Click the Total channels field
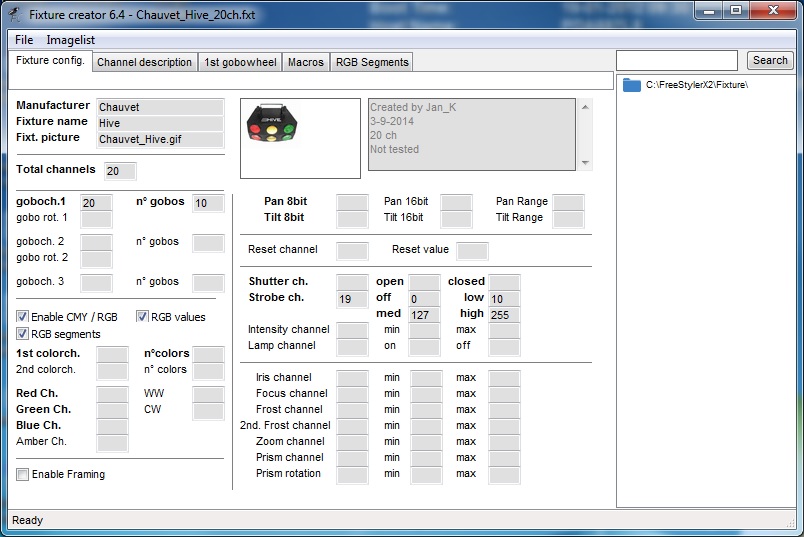 click(x=120, y=171)
